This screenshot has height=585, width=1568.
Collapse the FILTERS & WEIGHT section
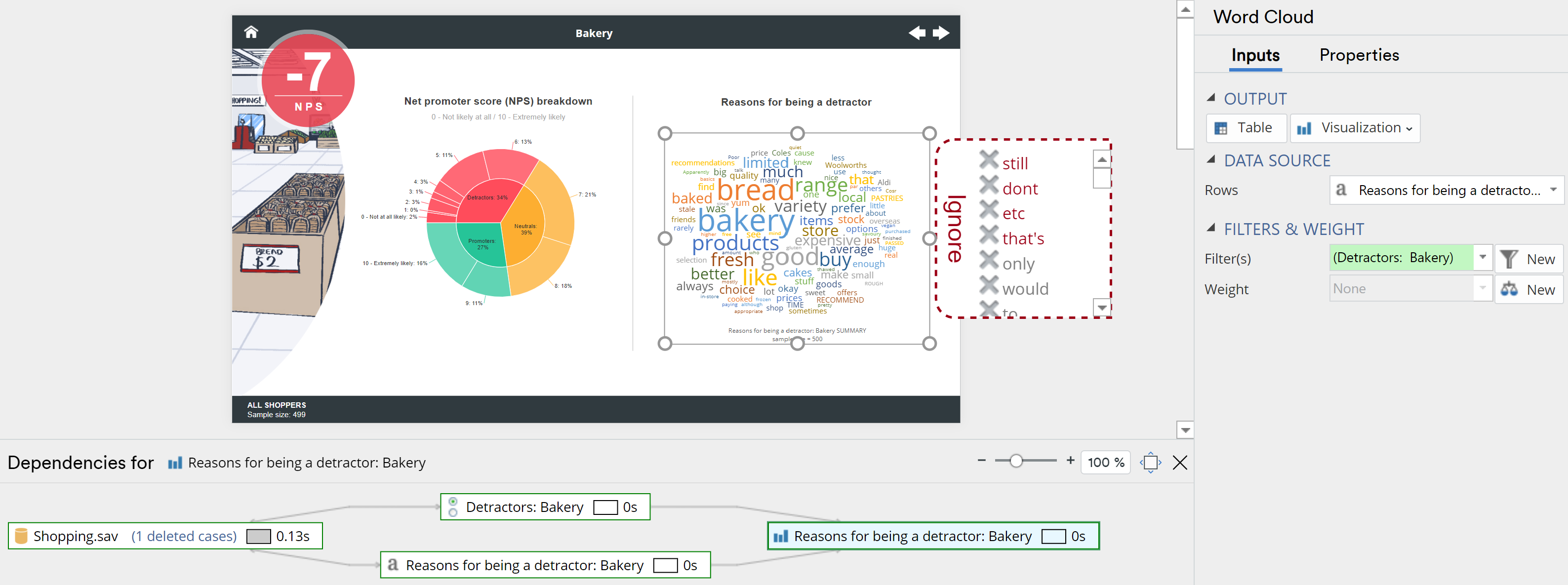click(x=1211, y=228)
